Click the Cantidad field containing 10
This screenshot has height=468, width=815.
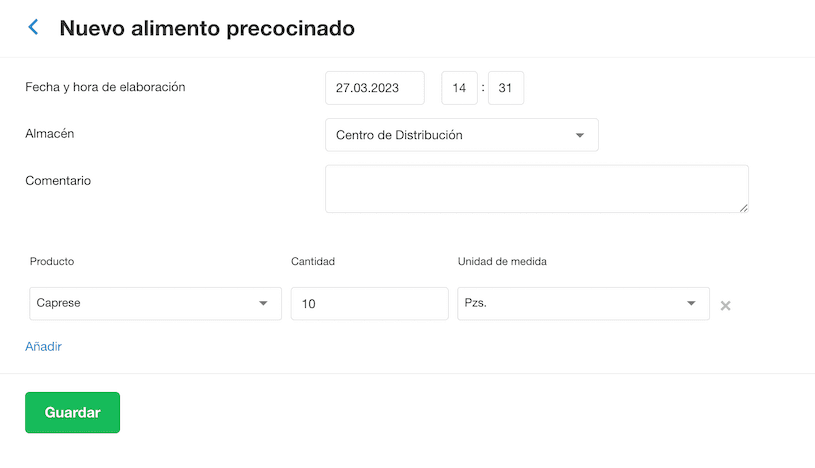coord(370,304)
